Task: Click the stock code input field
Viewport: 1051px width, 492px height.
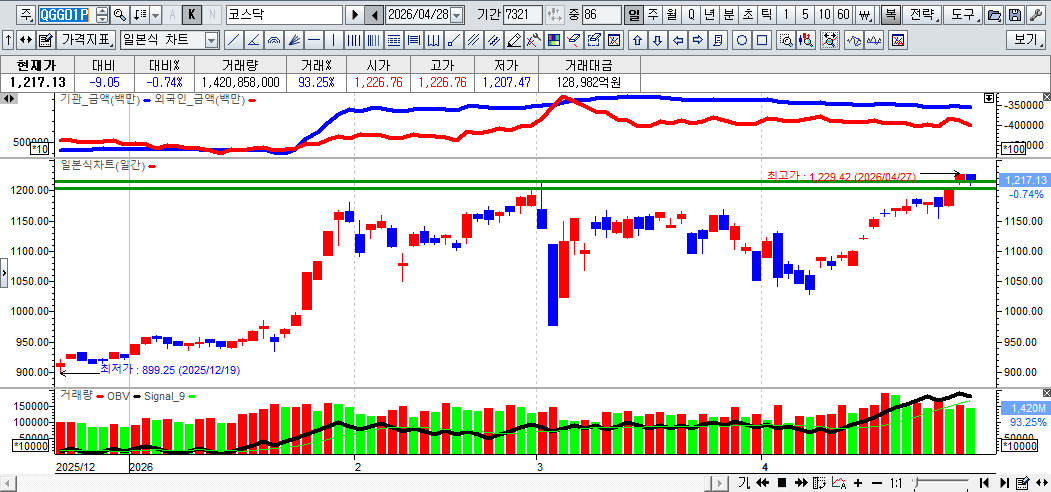Action: (x=64, y=15)
